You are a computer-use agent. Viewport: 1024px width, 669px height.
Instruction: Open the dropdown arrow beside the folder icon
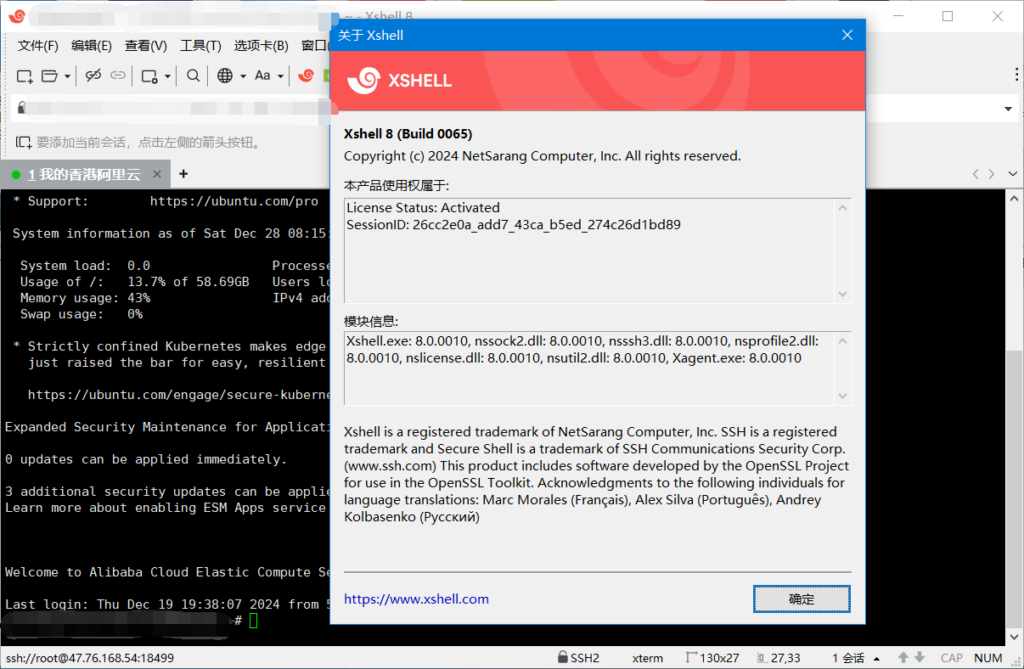tap(67, 76)
